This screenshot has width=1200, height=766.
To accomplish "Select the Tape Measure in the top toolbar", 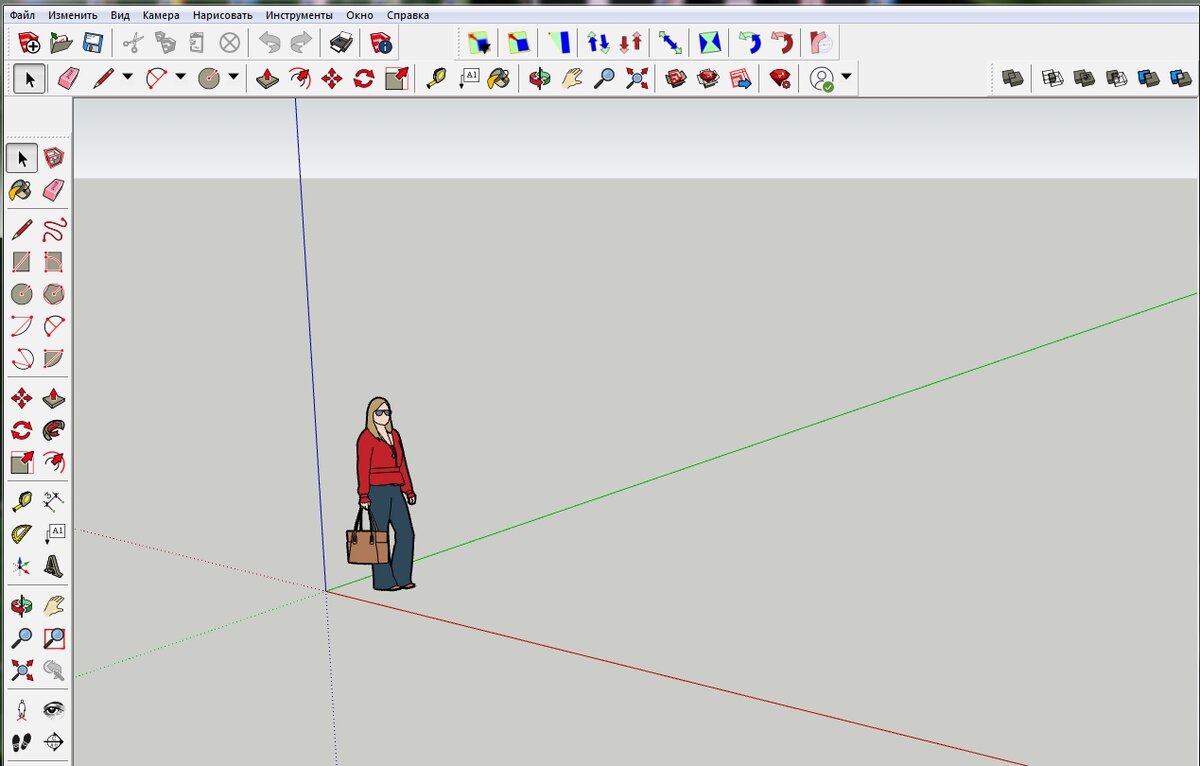I will coord(436,78).
